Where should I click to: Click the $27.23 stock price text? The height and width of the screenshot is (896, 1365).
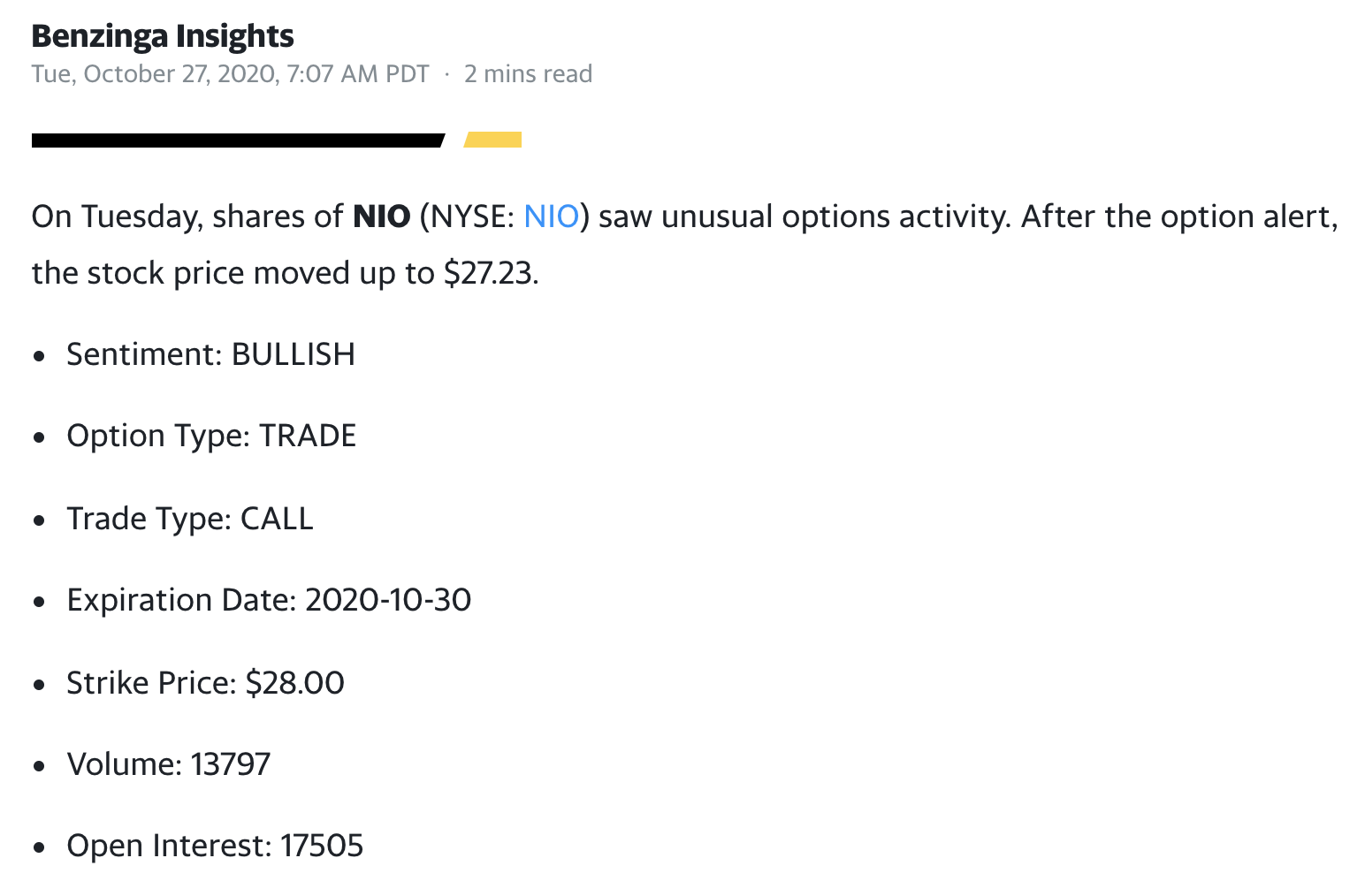[489, 273]
